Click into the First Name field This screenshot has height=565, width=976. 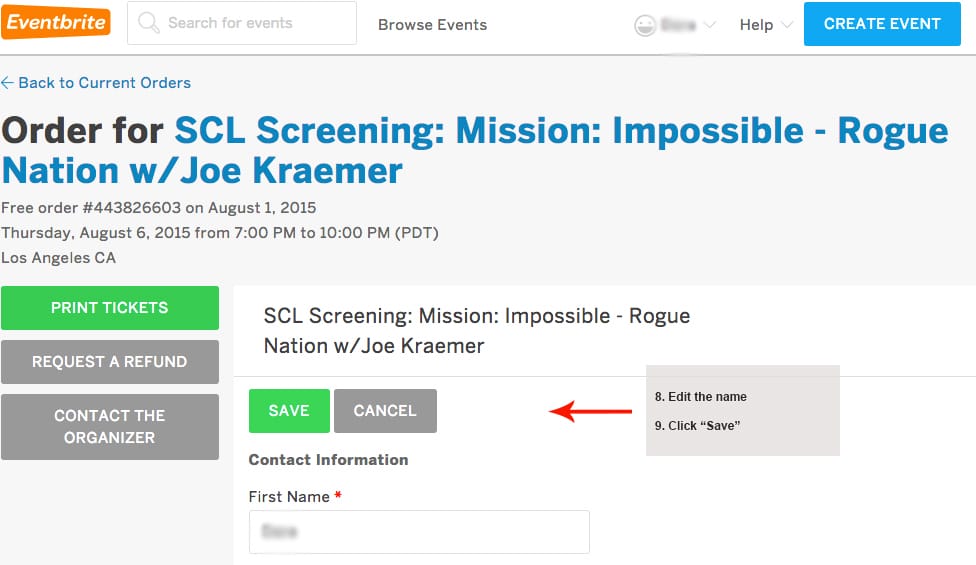coord(419,532)
